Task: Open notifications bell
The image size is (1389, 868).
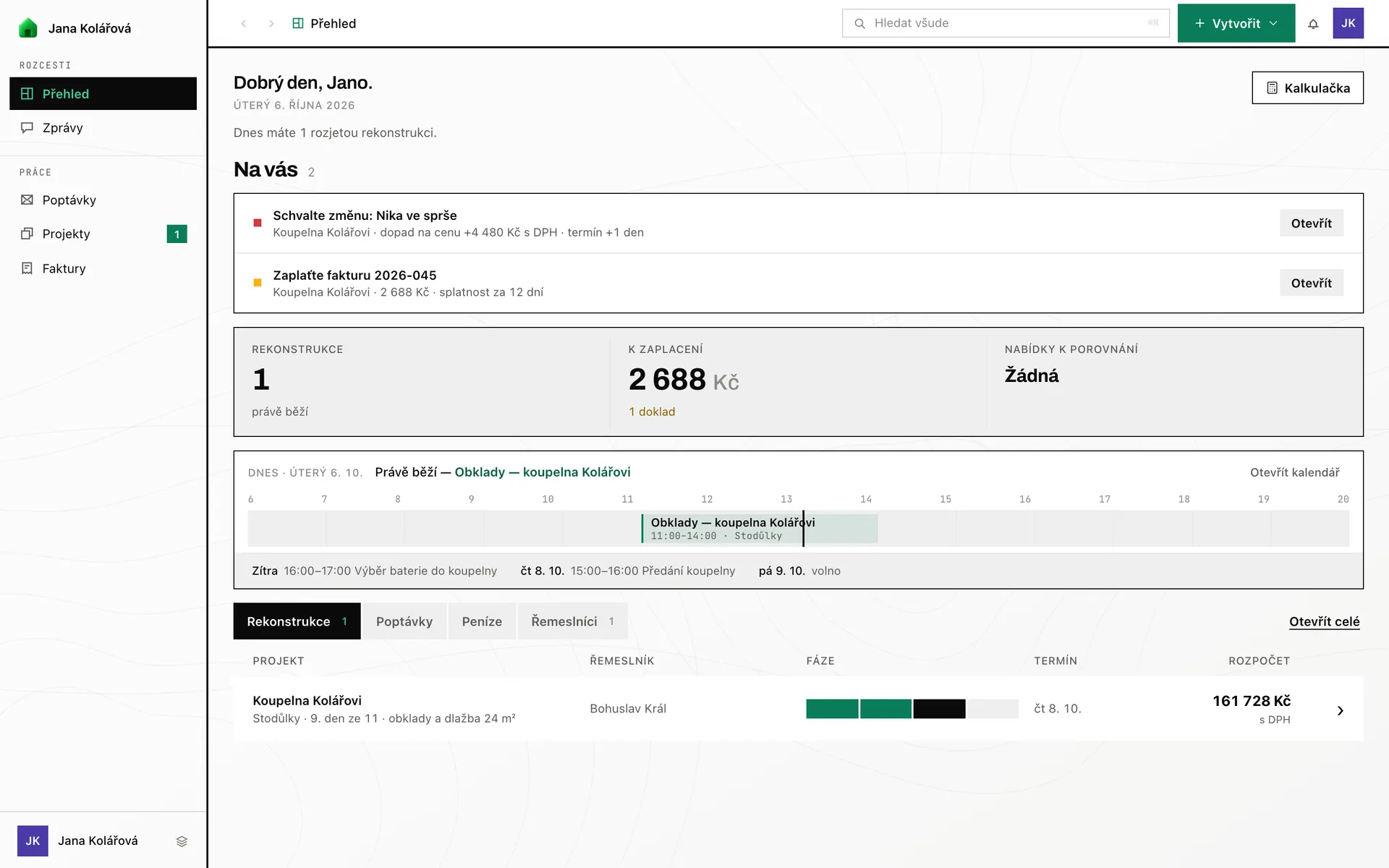Action: tap(1313, 23)
